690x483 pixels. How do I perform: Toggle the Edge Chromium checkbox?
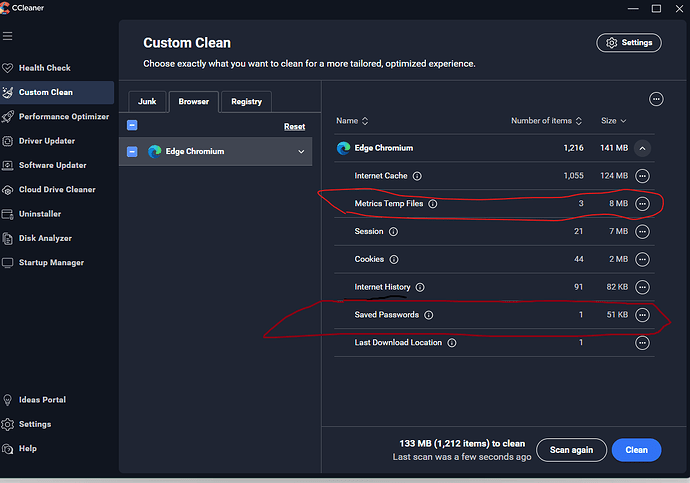(132, 152)
